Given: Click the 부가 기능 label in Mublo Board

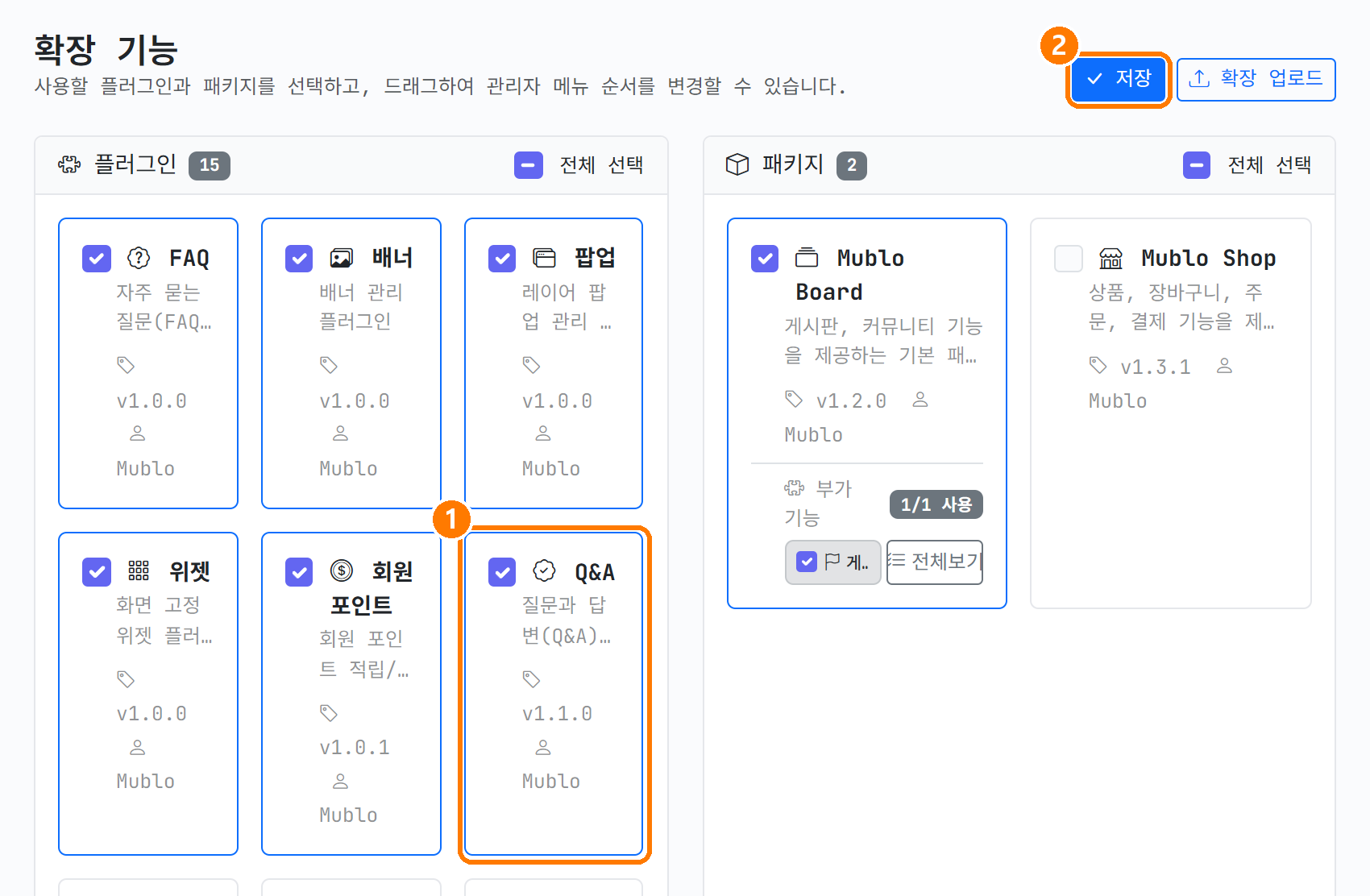Looking at the screenshot, I should pyautogui.click(x=818, y=504).
